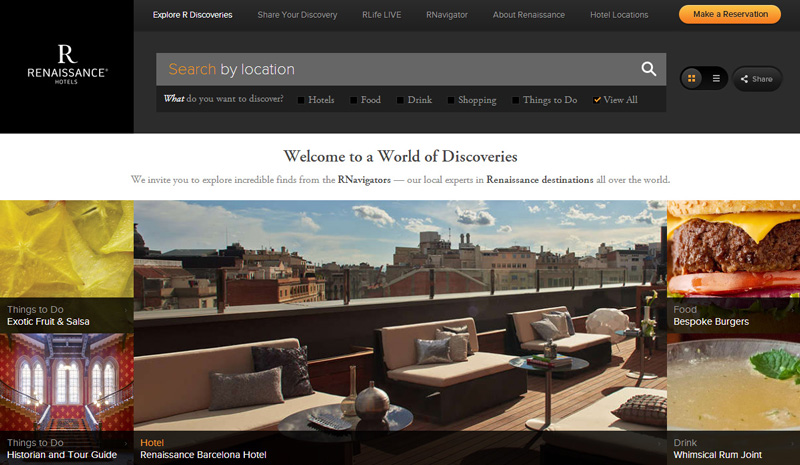Click the Welcome to a World of Discoveries heading

click(401, 156)
